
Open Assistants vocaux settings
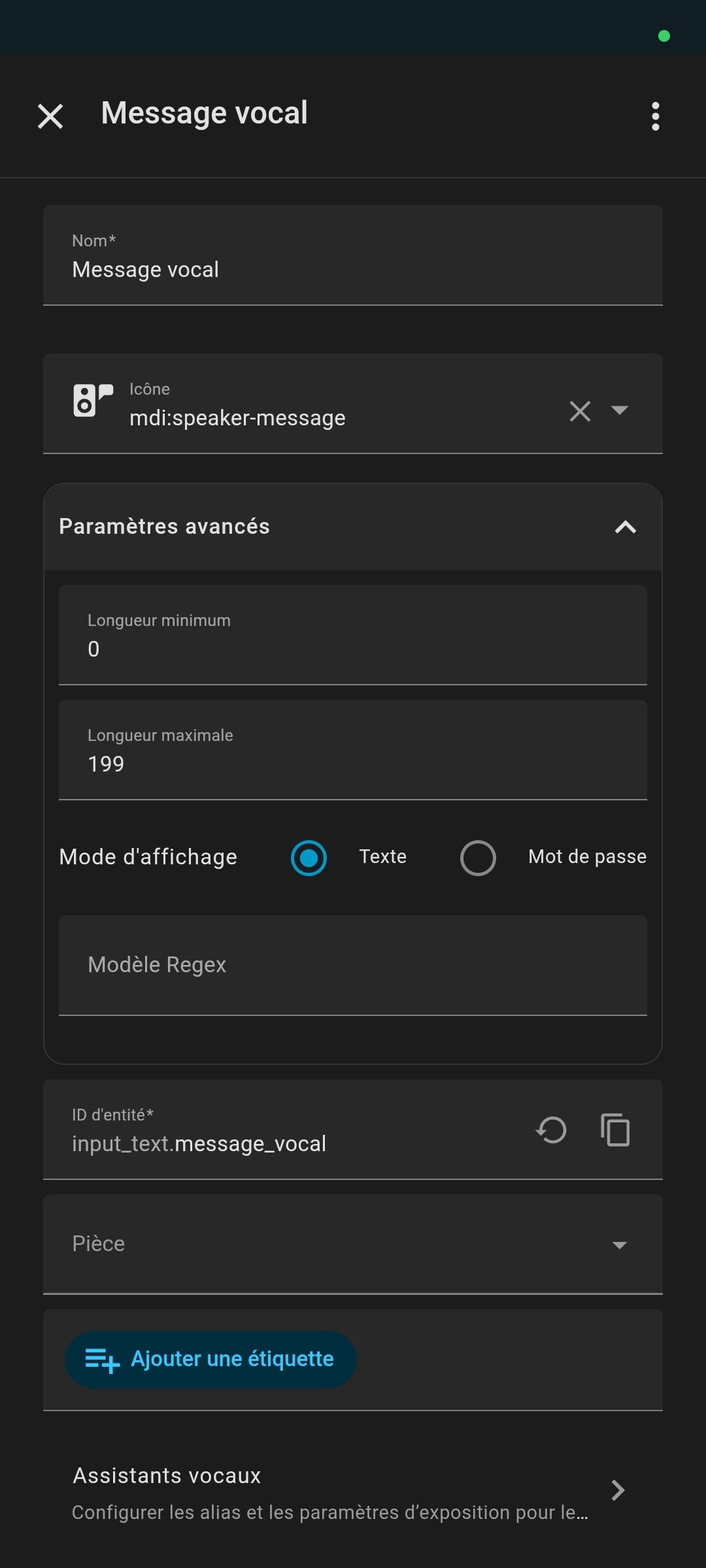click(x=330, y=1492)
